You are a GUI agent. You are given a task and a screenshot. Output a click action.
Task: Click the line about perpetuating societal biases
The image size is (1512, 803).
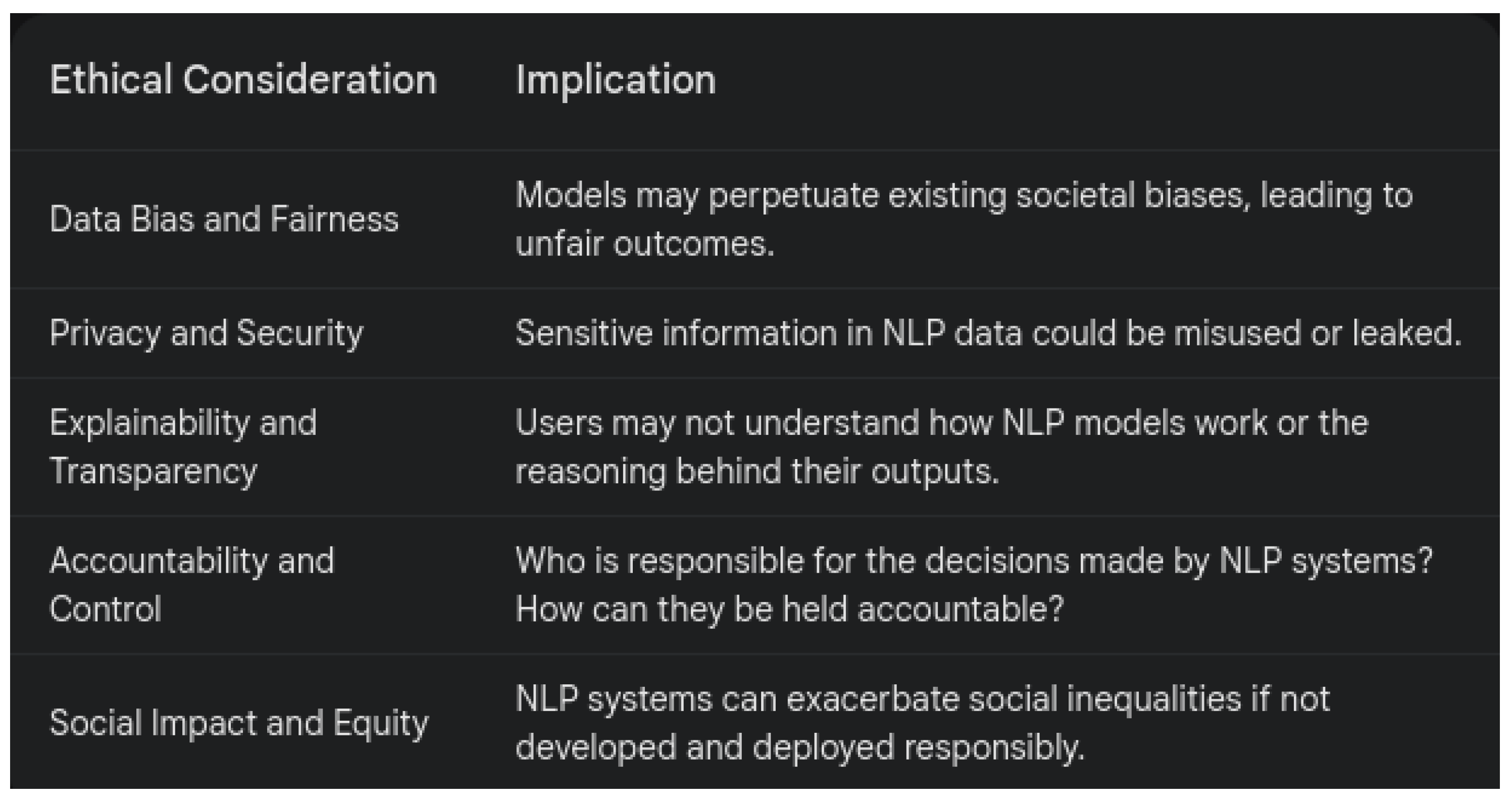tap(963, 195)
